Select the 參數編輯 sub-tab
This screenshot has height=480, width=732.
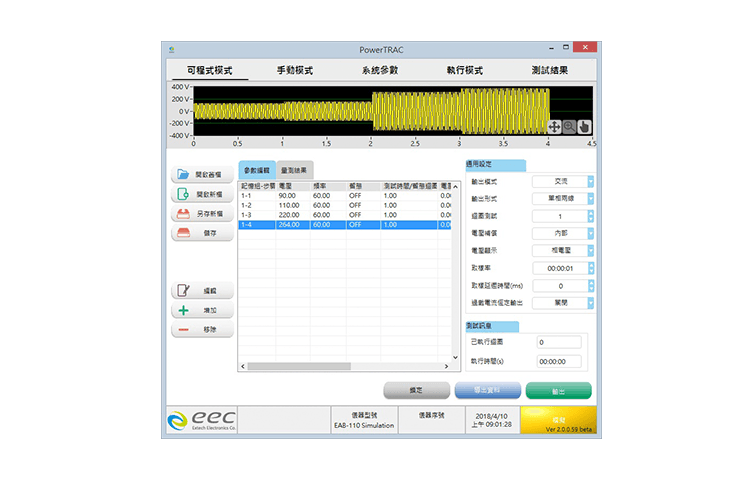click(257, 170)
